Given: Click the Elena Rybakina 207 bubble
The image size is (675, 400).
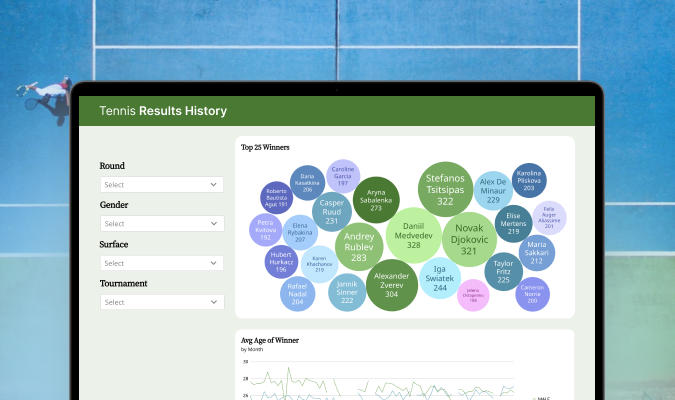Looking at the screenshot, I should click(300, 233).
